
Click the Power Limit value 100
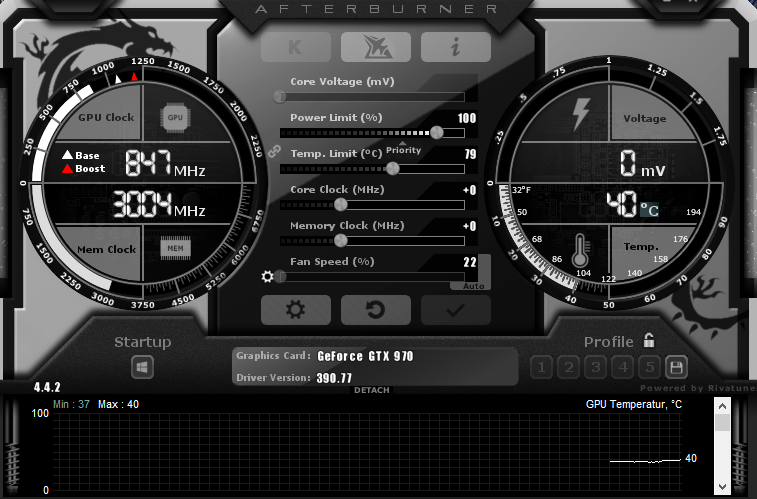pyautogui.click(x=467, y=118)
